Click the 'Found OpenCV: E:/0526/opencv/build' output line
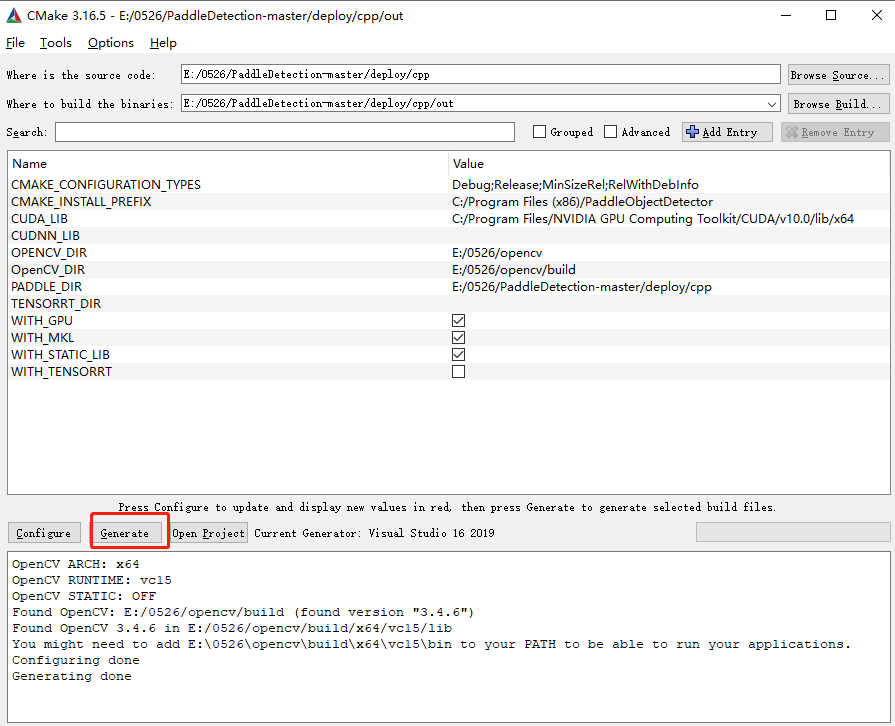 (x=243, y=612)
